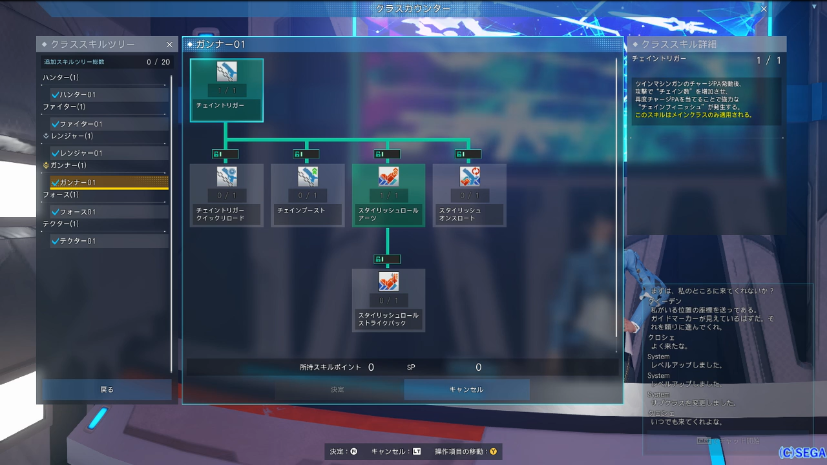Select the チェイントリガー skill icon
This screenshot has width=827, height=465.
click(227, 71)
